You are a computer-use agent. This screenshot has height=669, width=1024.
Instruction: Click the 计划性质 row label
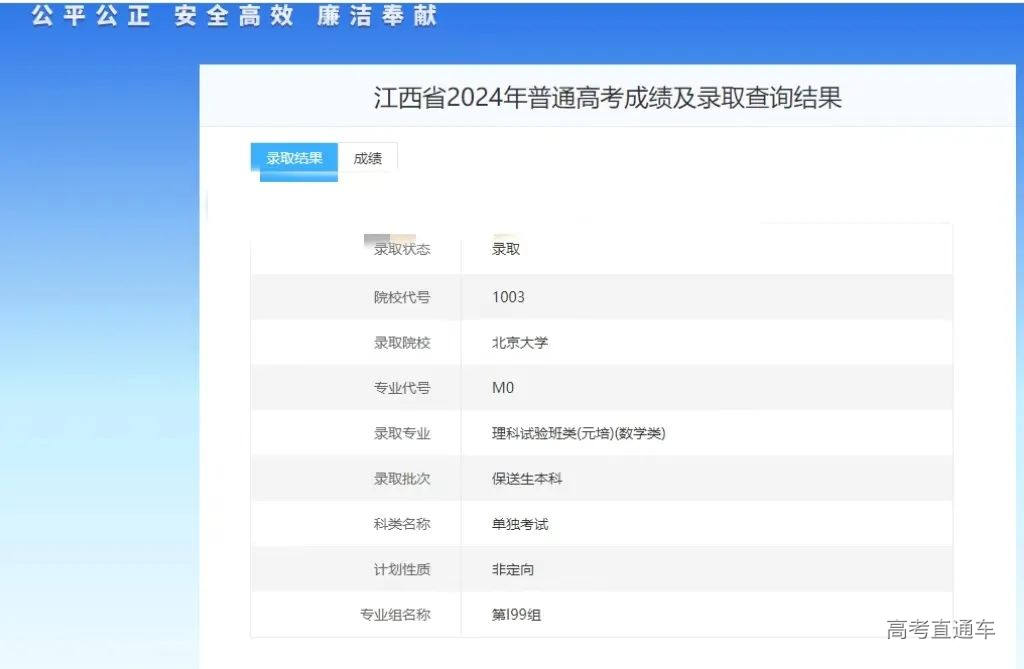click(403, 569)
